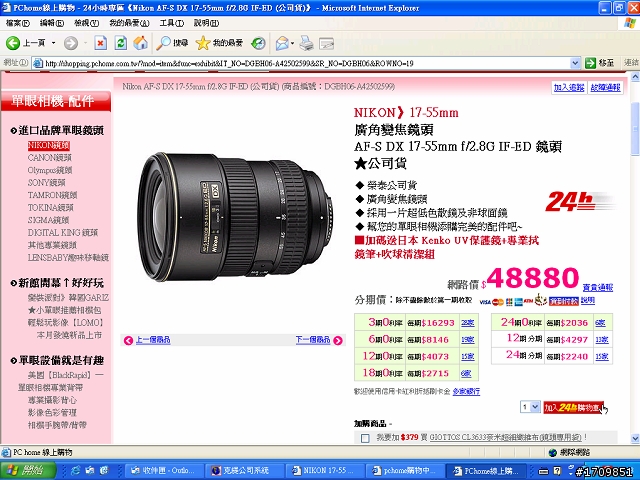Select 其他專業鏡頭 in sidebar
Image resolution: width=640 pixels, height=480 pixels.
pos(52,245)
